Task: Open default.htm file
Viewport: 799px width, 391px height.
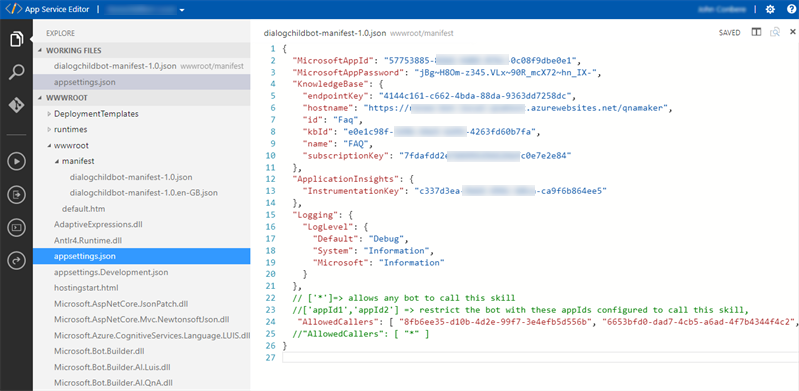Action: coord(84,208)
